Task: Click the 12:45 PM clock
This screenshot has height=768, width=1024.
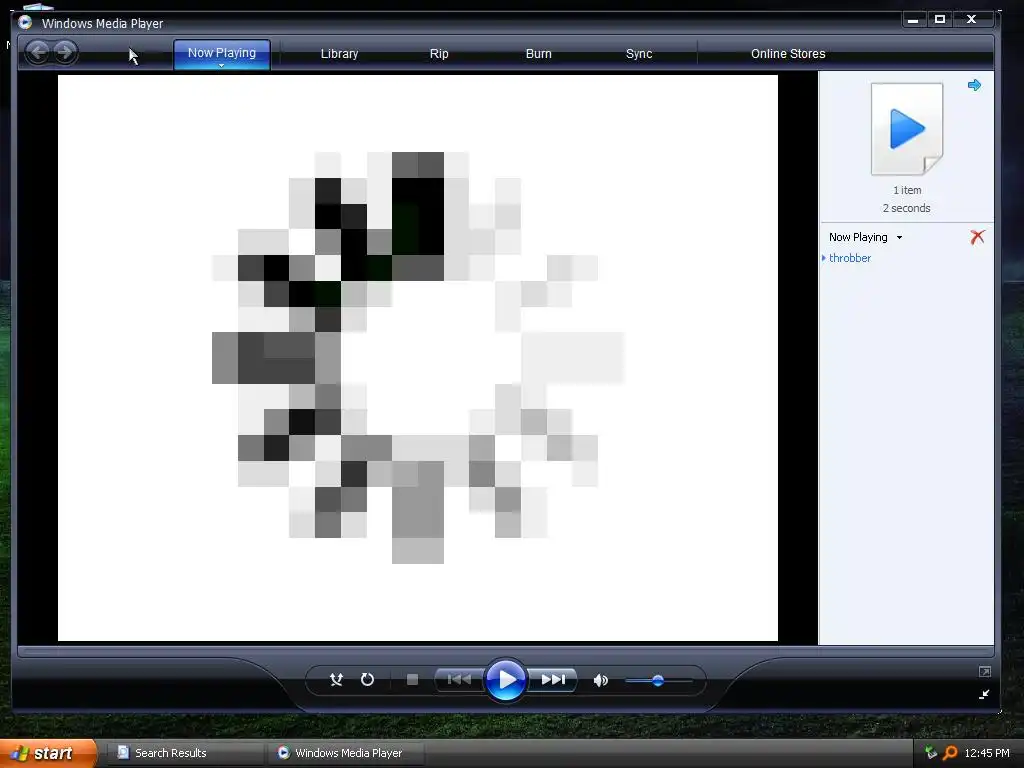Action: (x=987, y=753)
